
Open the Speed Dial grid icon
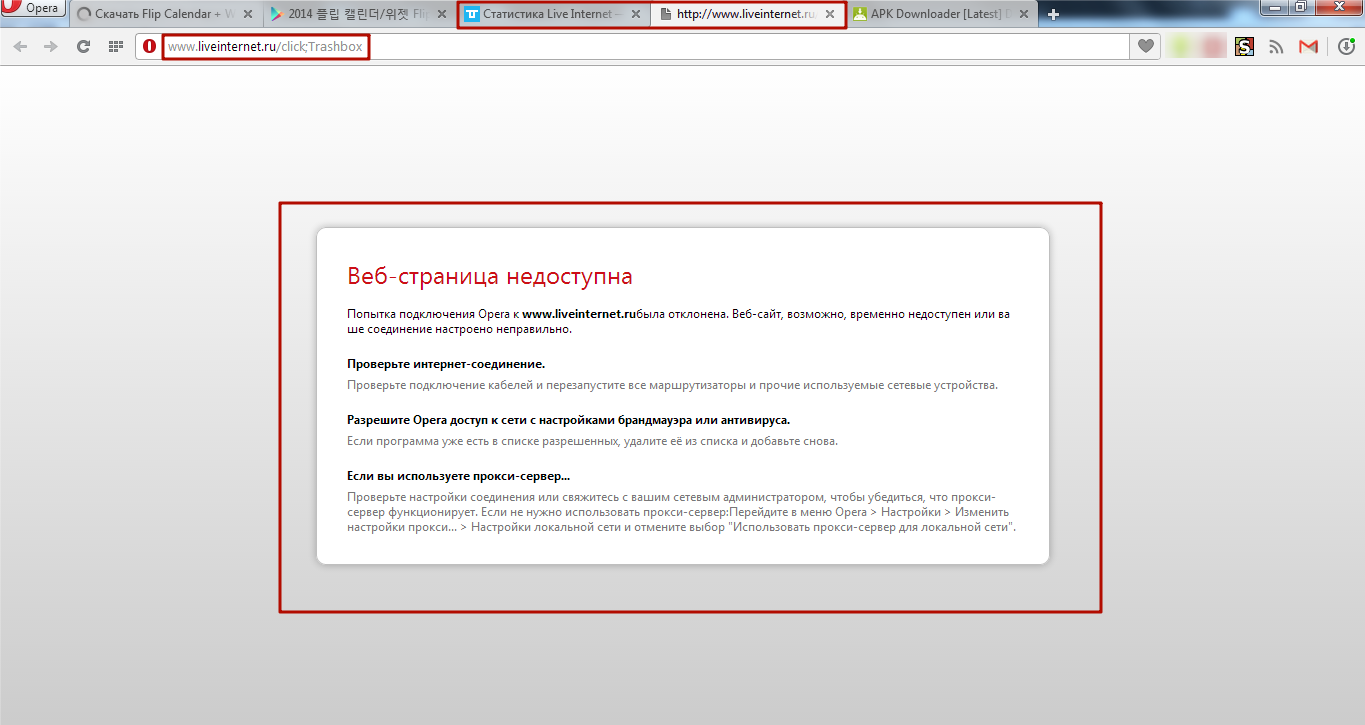click(x=116, y=46)
